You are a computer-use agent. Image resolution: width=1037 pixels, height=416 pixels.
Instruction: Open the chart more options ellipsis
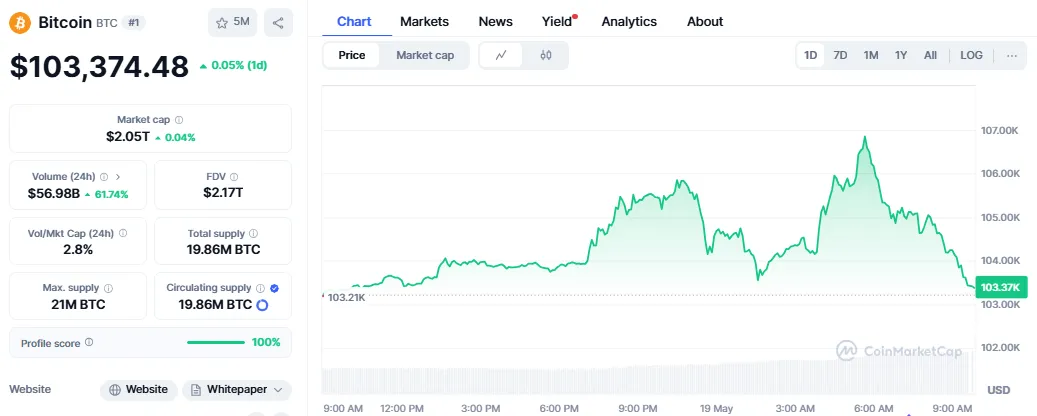(x=1012, y=56)
